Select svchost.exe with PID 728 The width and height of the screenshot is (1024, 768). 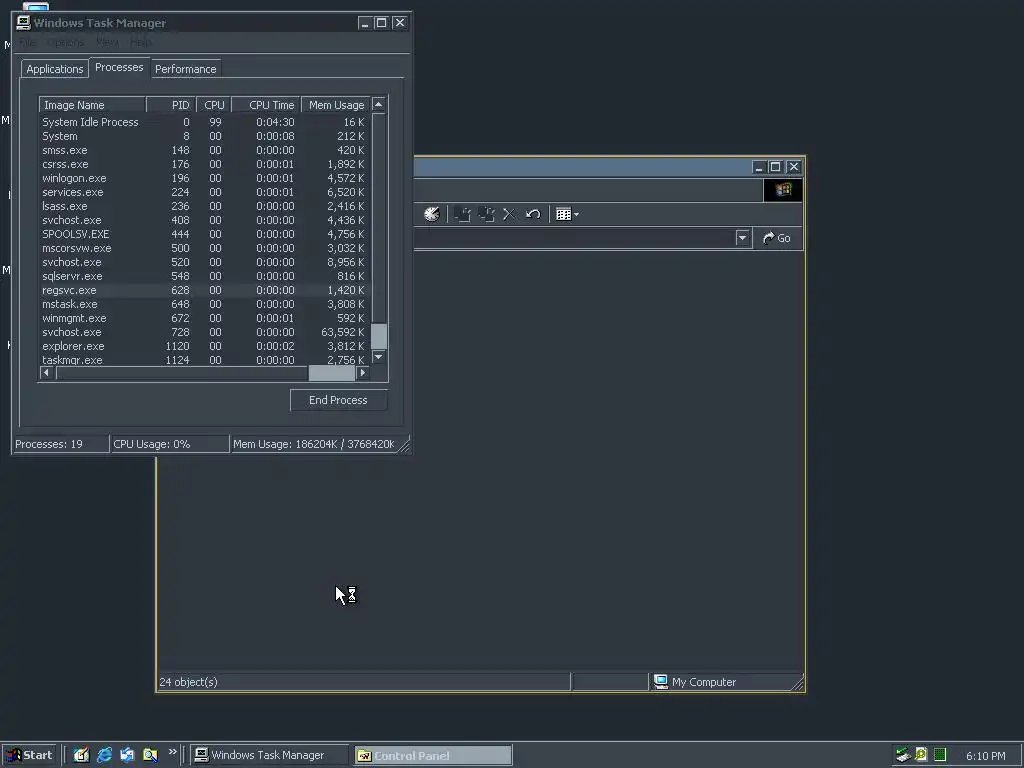tap(204, 332)
